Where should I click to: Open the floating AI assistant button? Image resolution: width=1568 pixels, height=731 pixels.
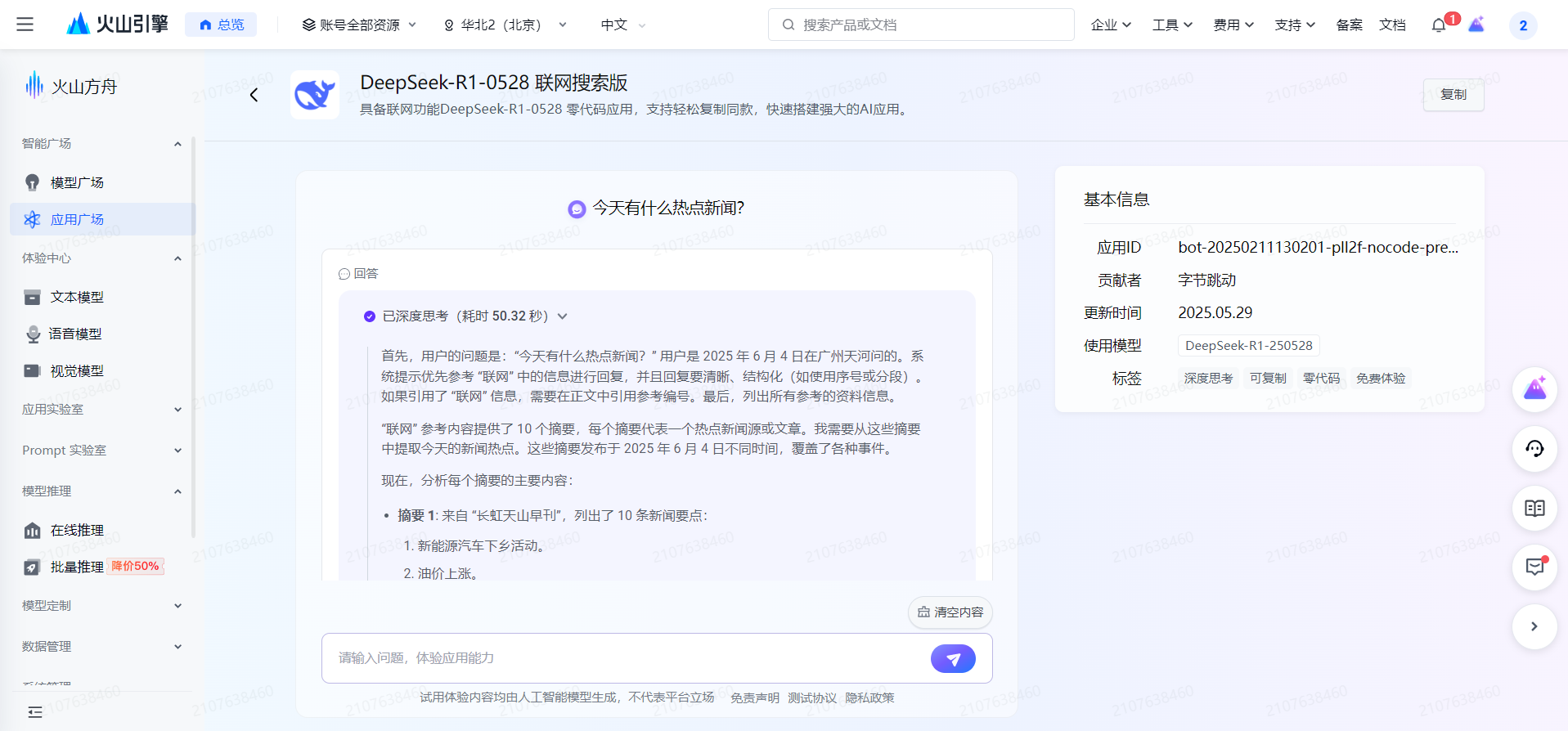(x=1534, y=389)
